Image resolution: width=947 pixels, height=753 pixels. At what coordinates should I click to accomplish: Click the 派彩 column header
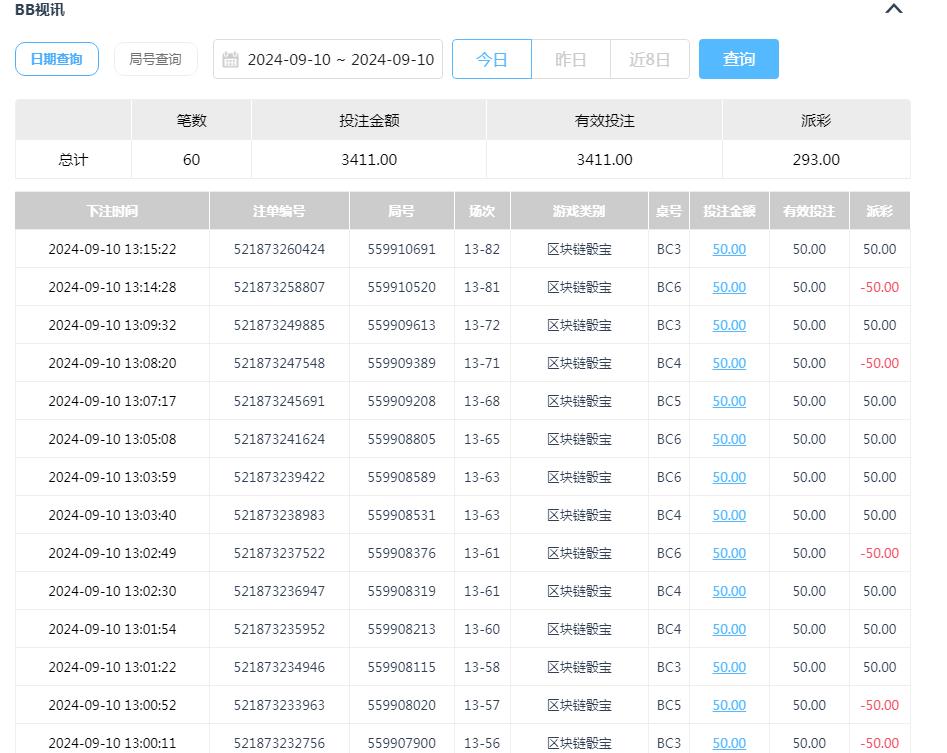click(879, 211)
